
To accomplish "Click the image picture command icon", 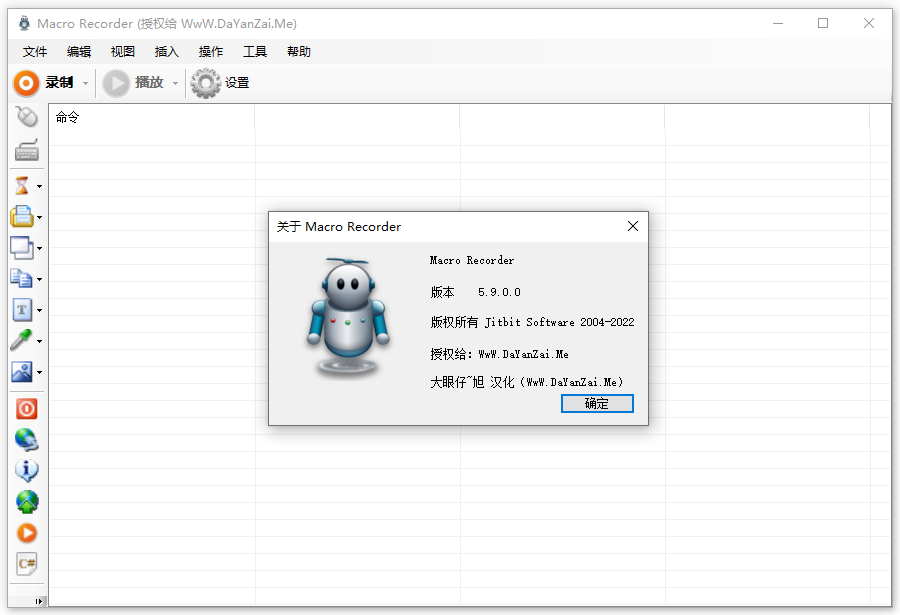I will (x=22, y=372).
